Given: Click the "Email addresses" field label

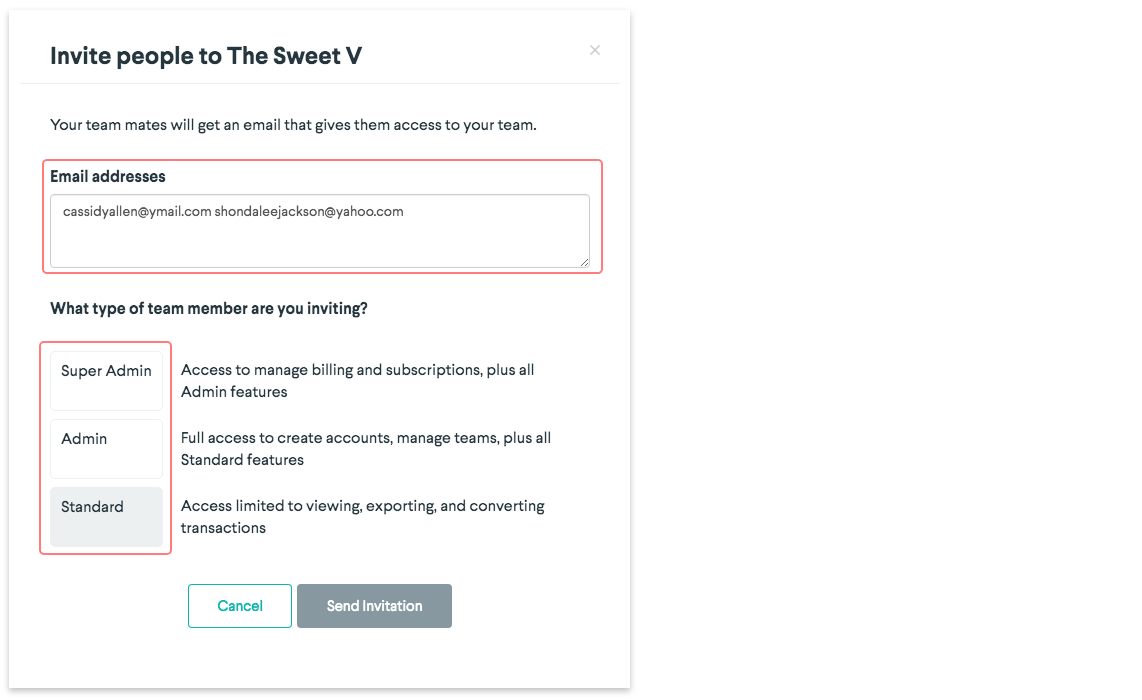Looking at the screenshot, I should click(x=108, y=176).
